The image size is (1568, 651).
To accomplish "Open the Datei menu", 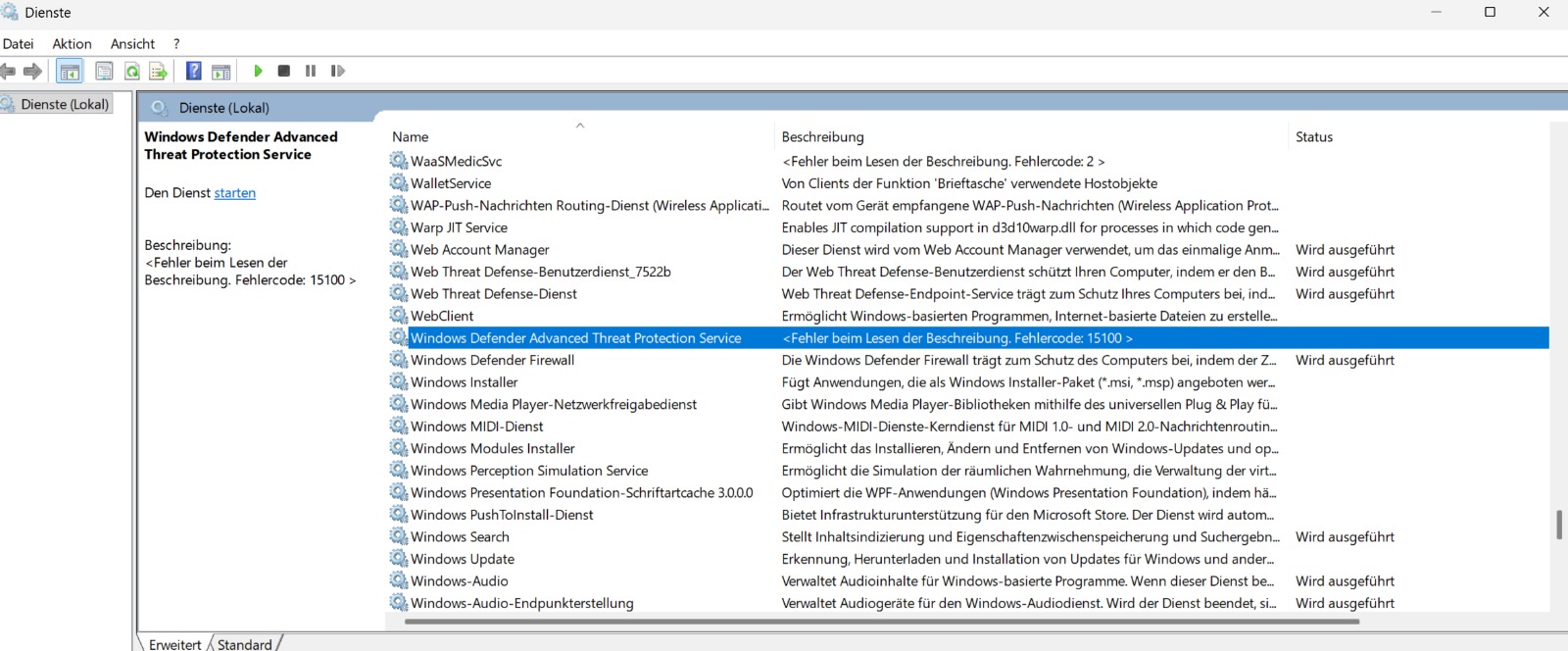I will [18, 43].
